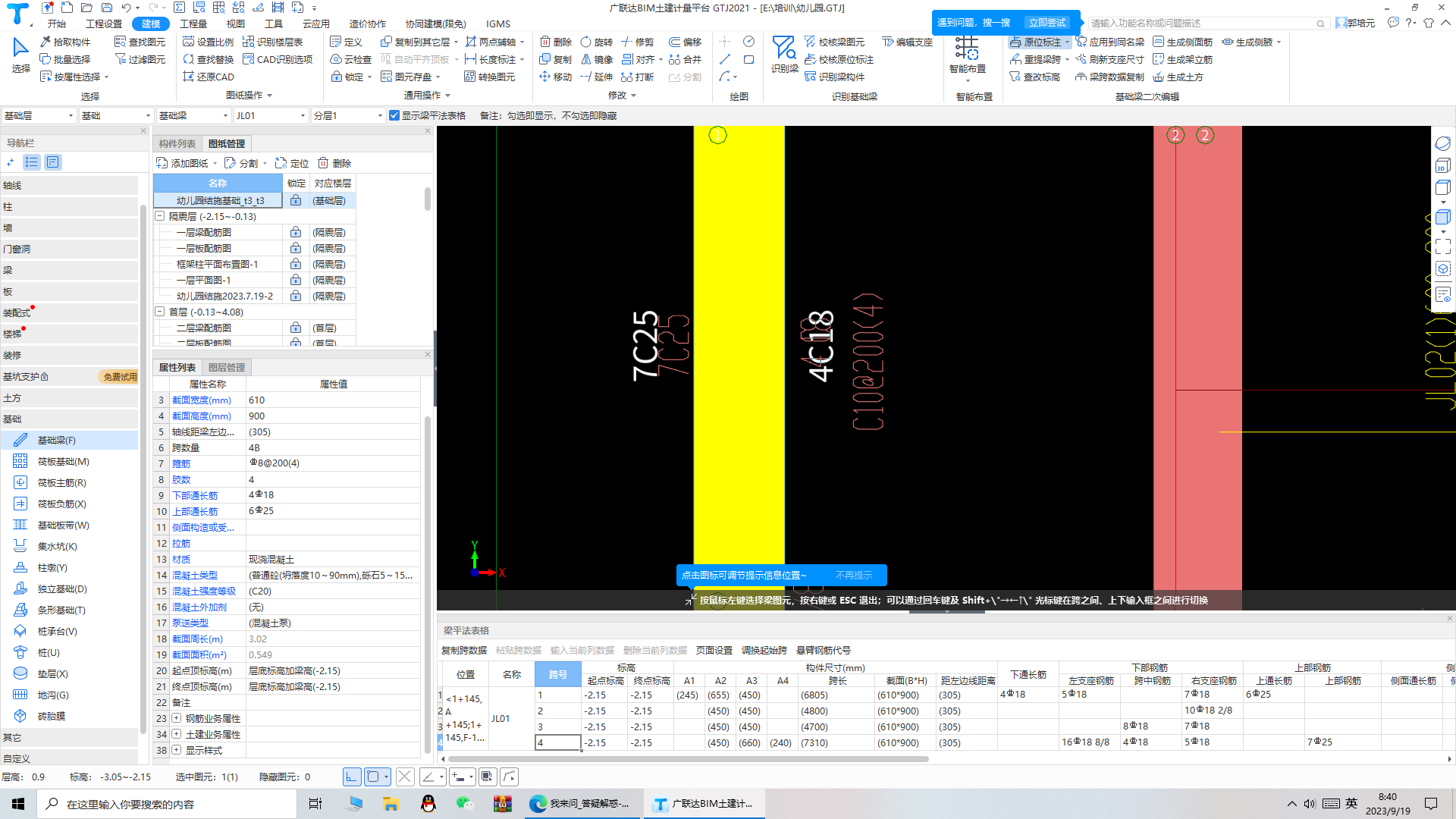
Task: Click 立即尝试 in the help banner
Action: click(x=1047, y=23)
